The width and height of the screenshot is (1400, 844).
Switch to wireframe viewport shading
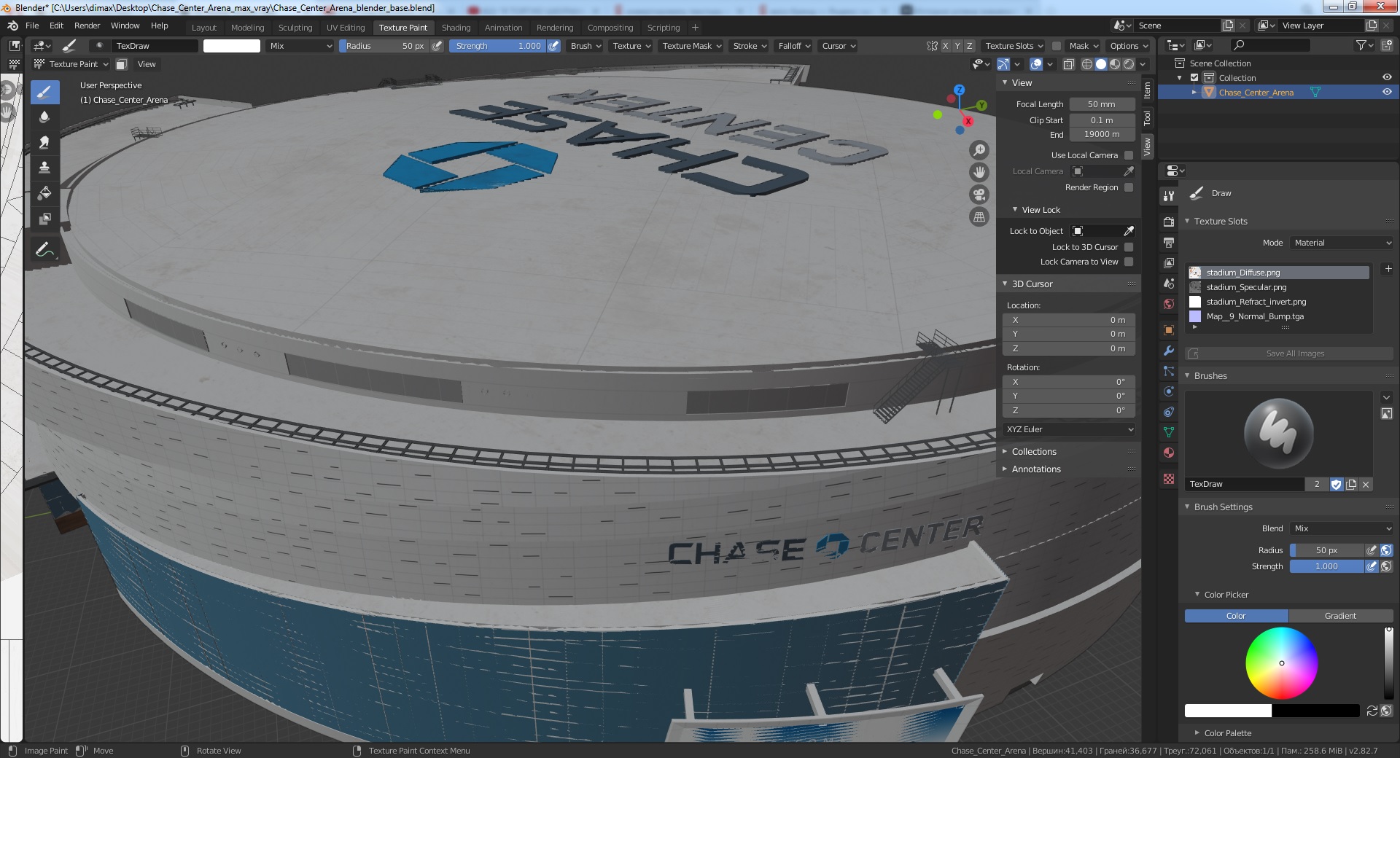tap(1087, 64)
